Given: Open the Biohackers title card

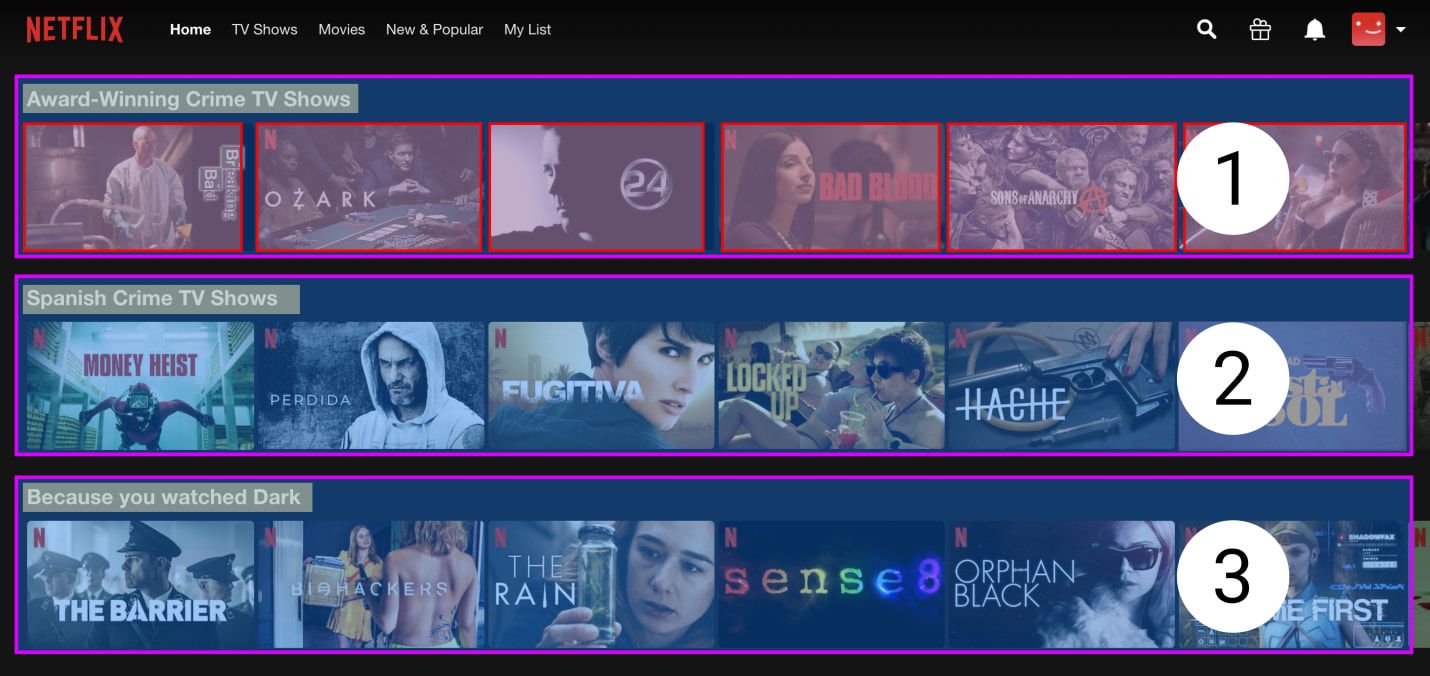Looking at the screenshot, I should pos(371,584).
